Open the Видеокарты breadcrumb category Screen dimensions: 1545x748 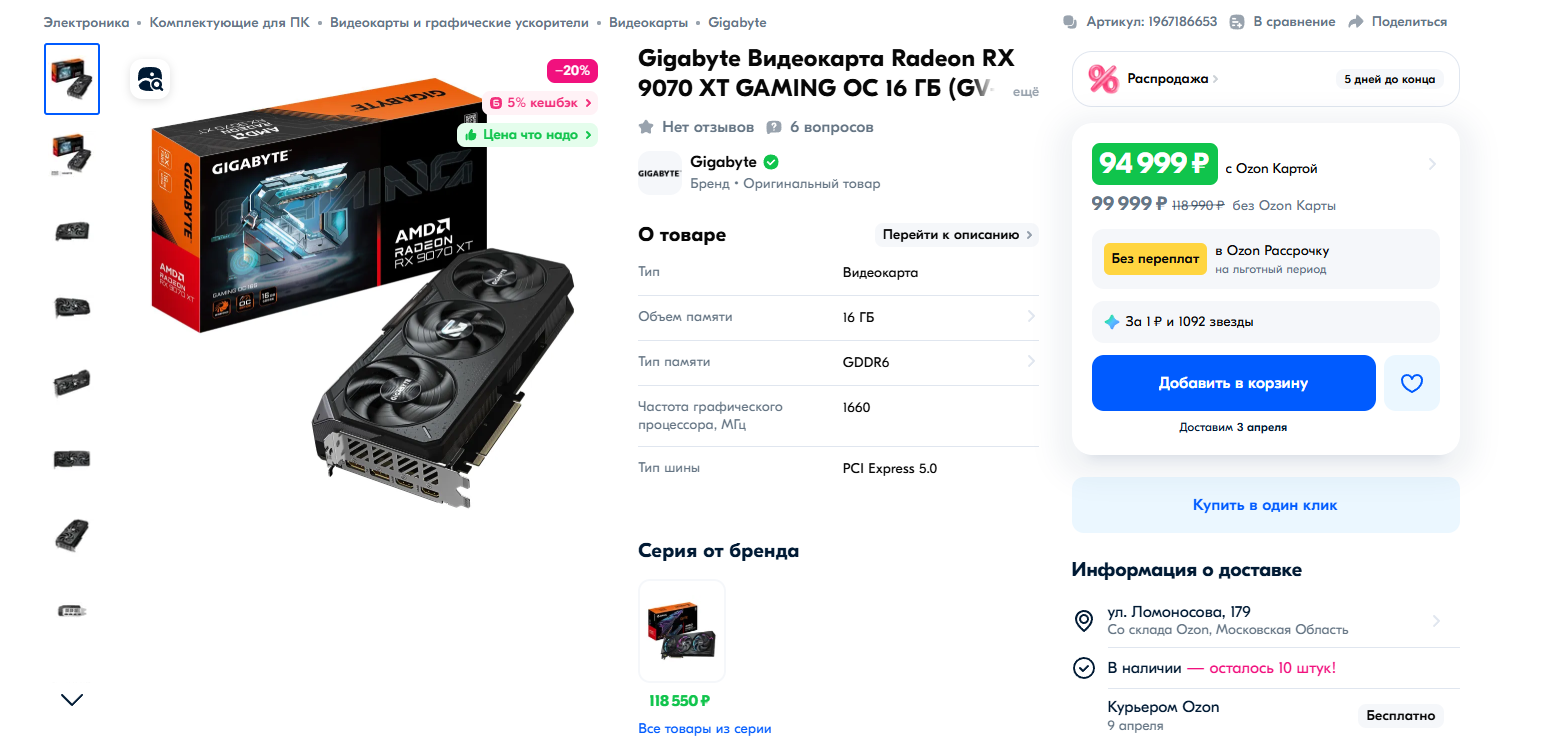coord(648,22)
